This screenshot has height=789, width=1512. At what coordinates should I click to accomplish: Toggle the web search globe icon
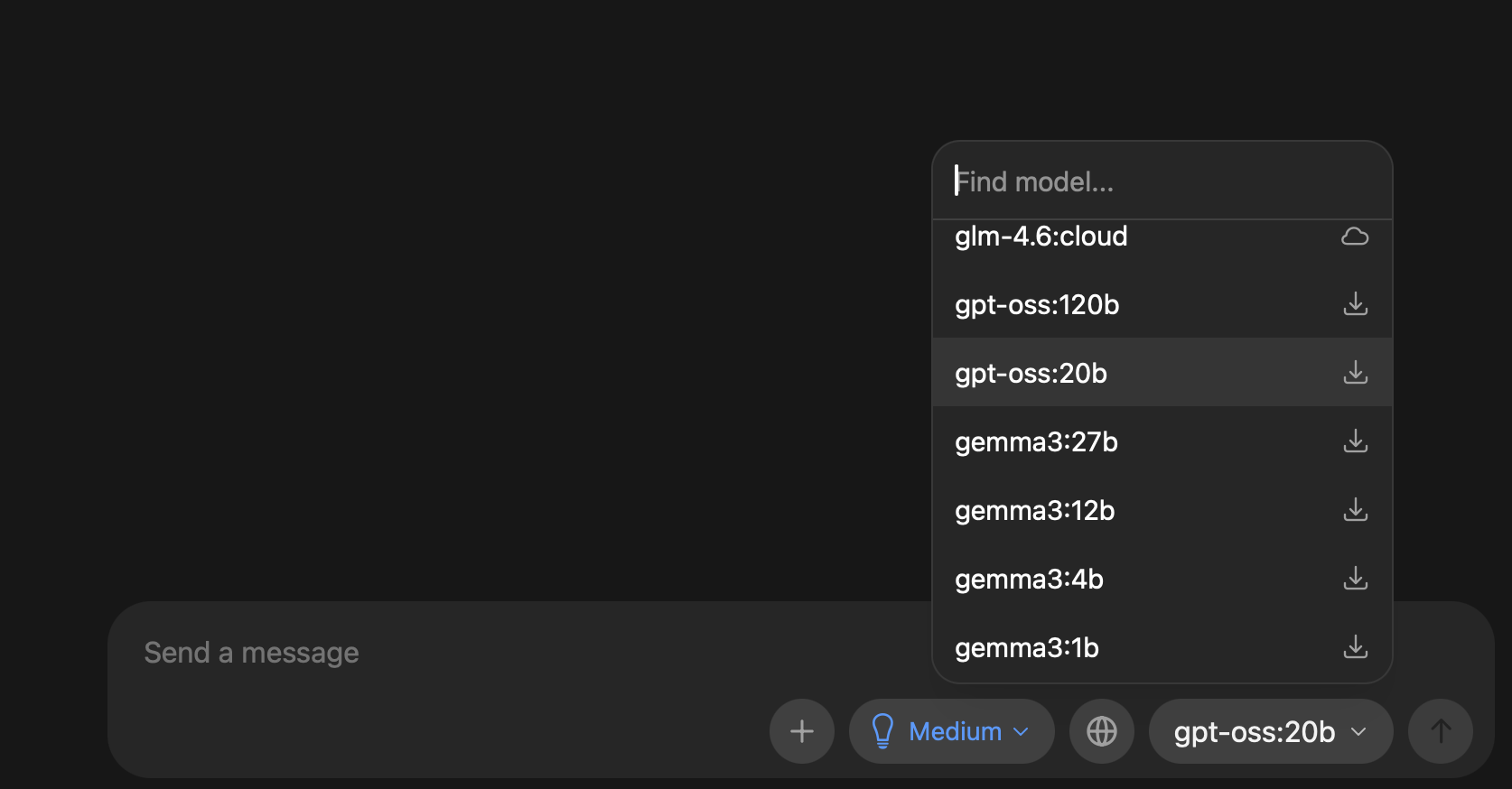coord(1101,731)
